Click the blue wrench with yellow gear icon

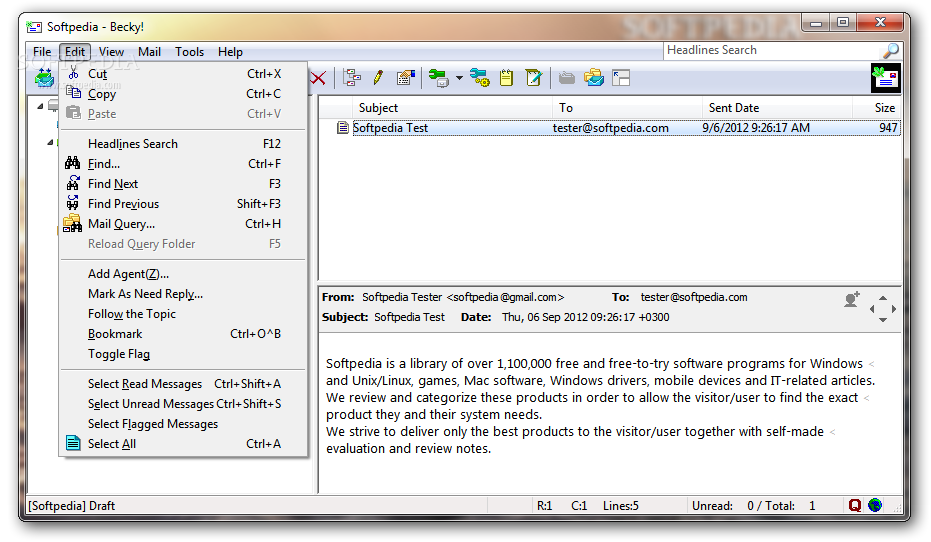click(479, 78)
